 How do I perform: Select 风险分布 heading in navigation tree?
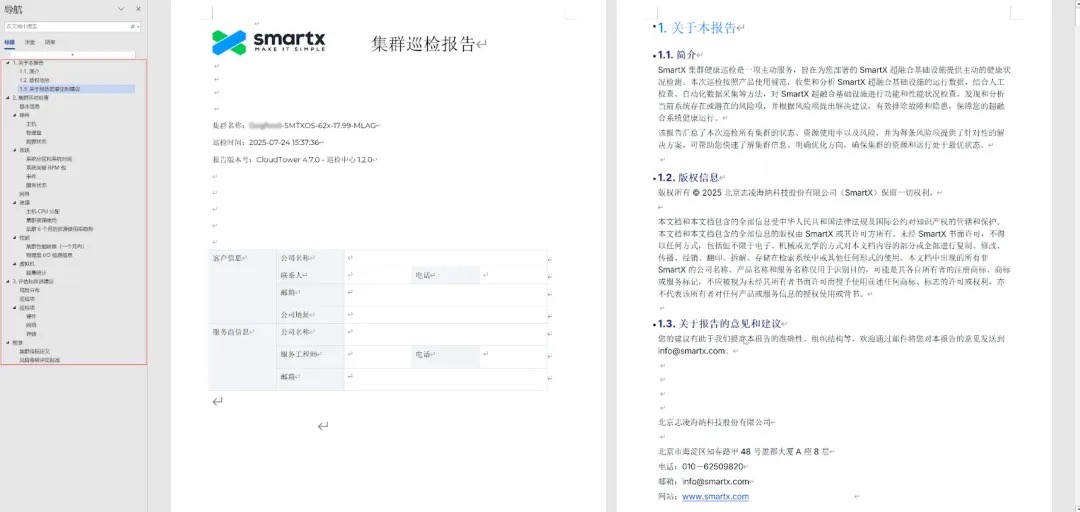pyautogui.click(x=30, y=290)
